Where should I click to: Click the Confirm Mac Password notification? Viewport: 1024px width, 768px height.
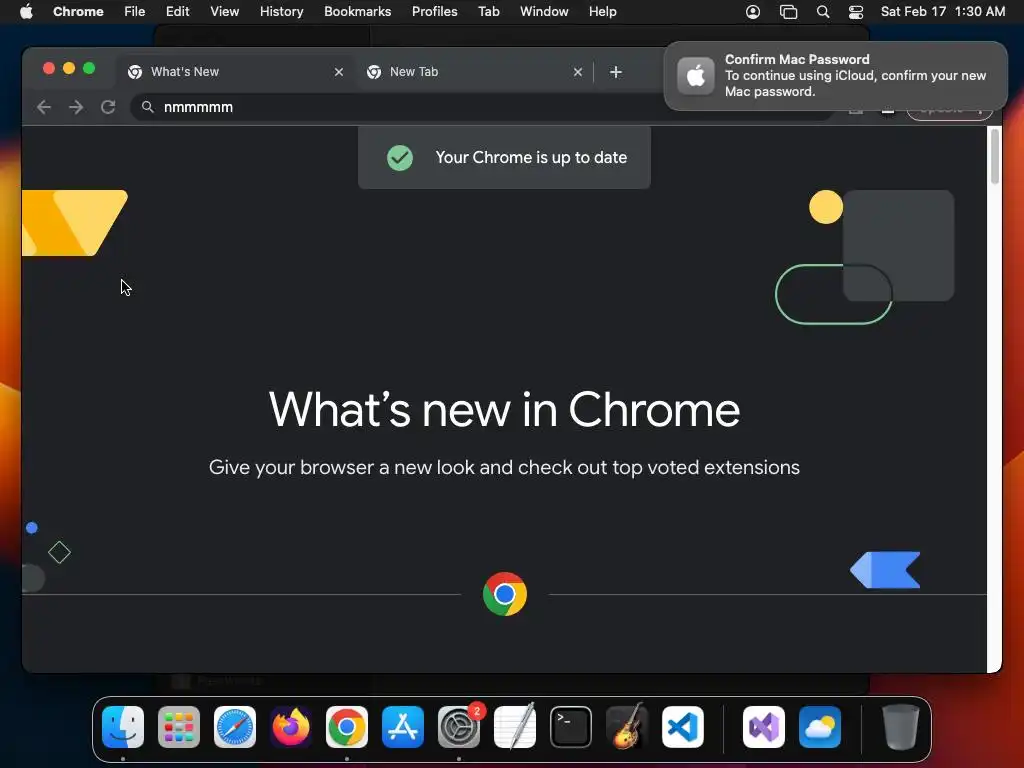tap(835, 76)
